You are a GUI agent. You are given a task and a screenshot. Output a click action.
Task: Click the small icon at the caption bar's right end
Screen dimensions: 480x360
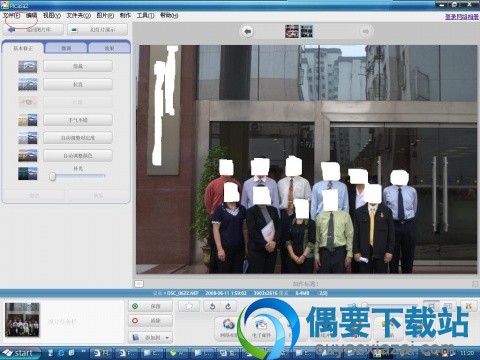(475, 284)
